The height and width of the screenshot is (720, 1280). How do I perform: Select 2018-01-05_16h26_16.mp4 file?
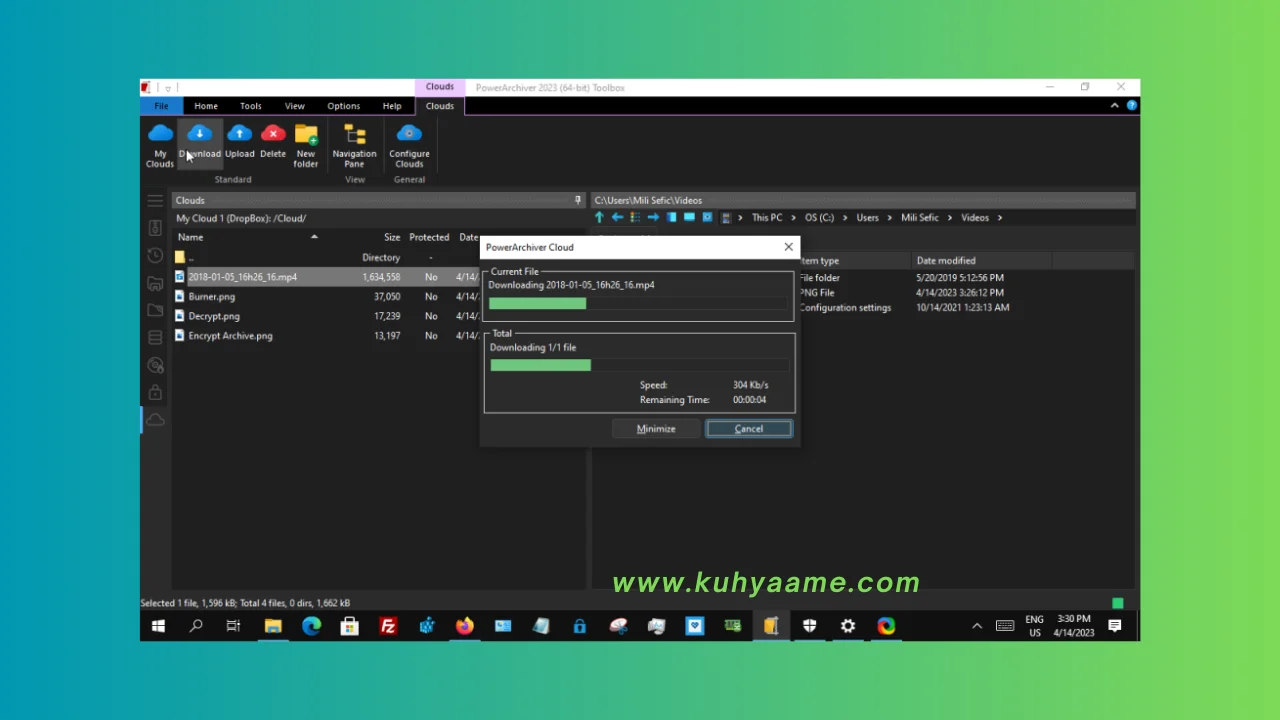tap(328, 277)
